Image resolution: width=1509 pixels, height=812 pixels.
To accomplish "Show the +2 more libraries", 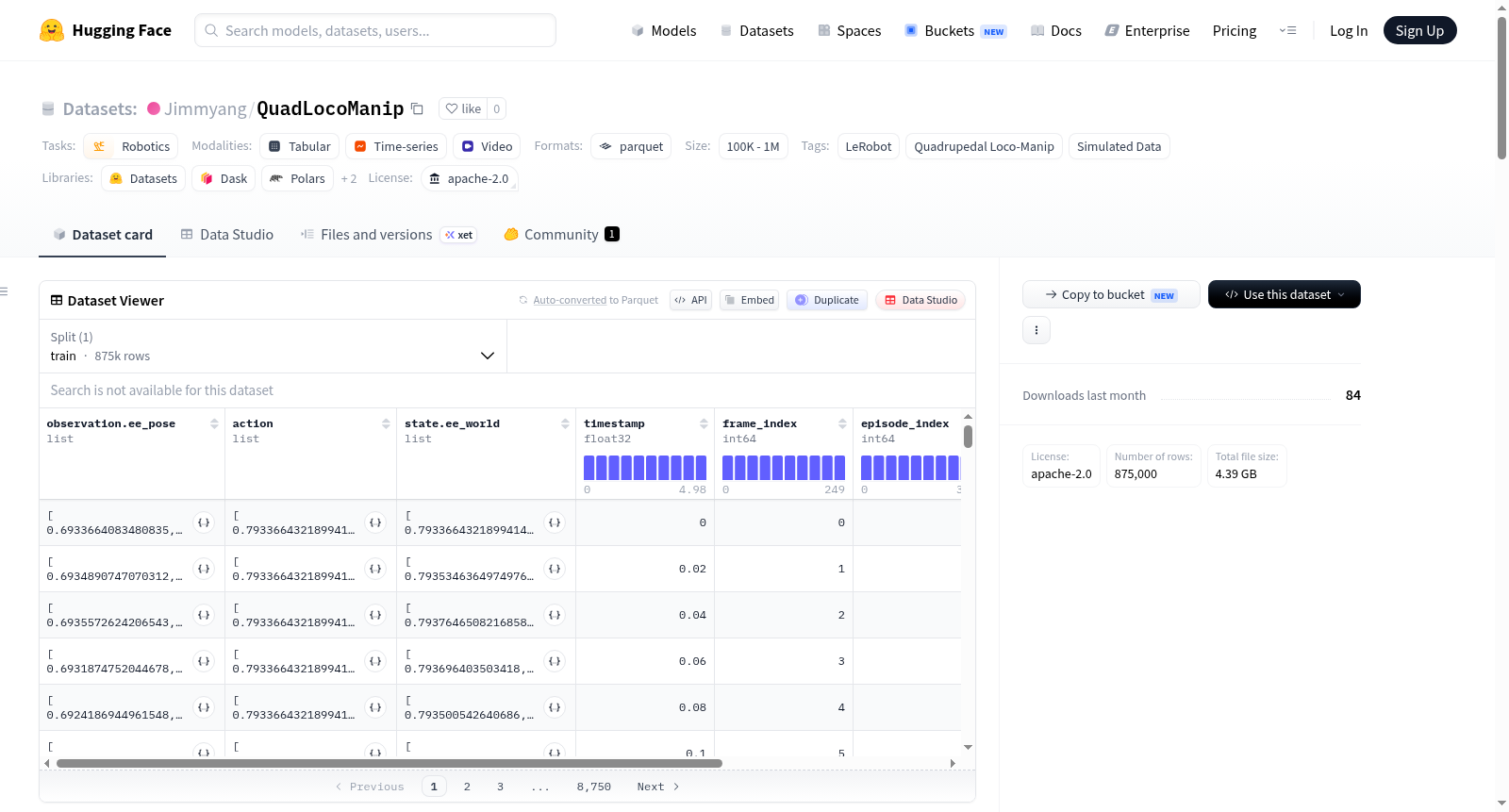I will coord(349,178).
